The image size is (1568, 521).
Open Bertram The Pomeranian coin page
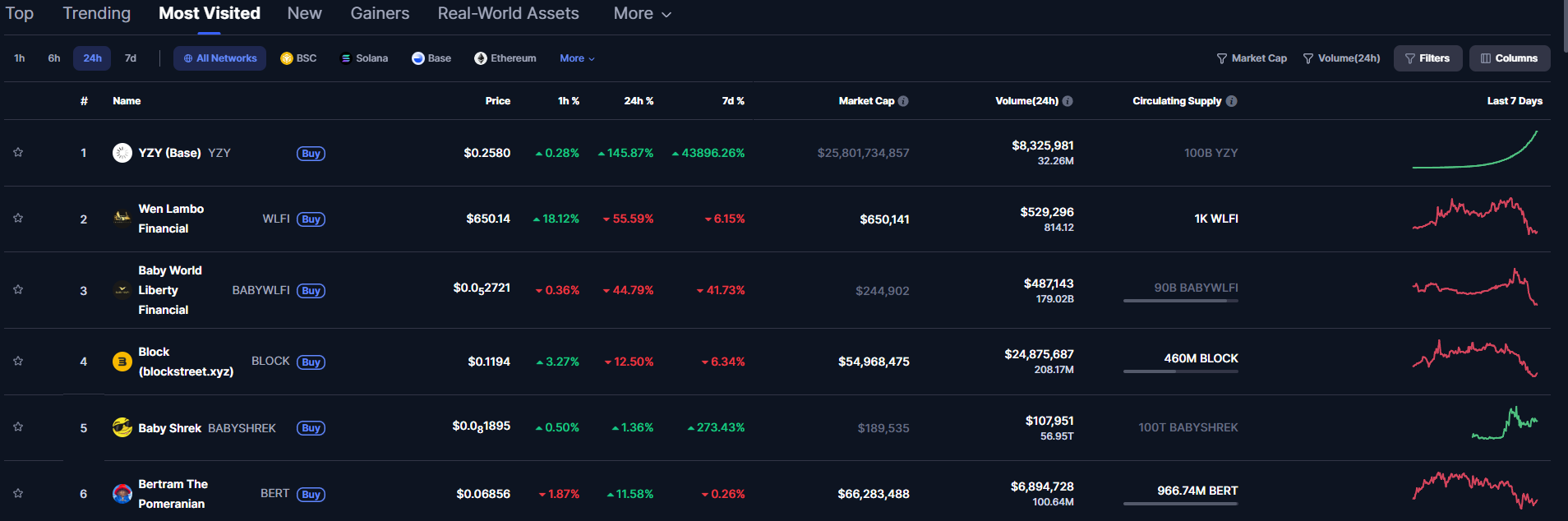tap(173, 494)
